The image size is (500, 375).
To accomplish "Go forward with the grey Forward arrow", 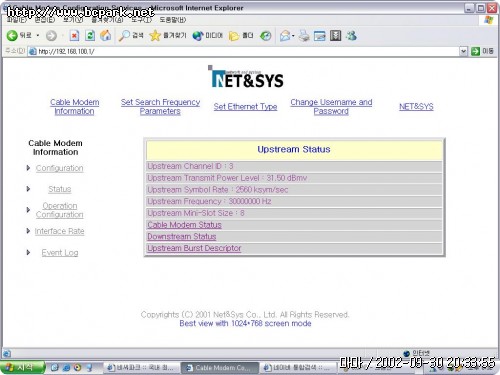I will [x=51, y=36].
